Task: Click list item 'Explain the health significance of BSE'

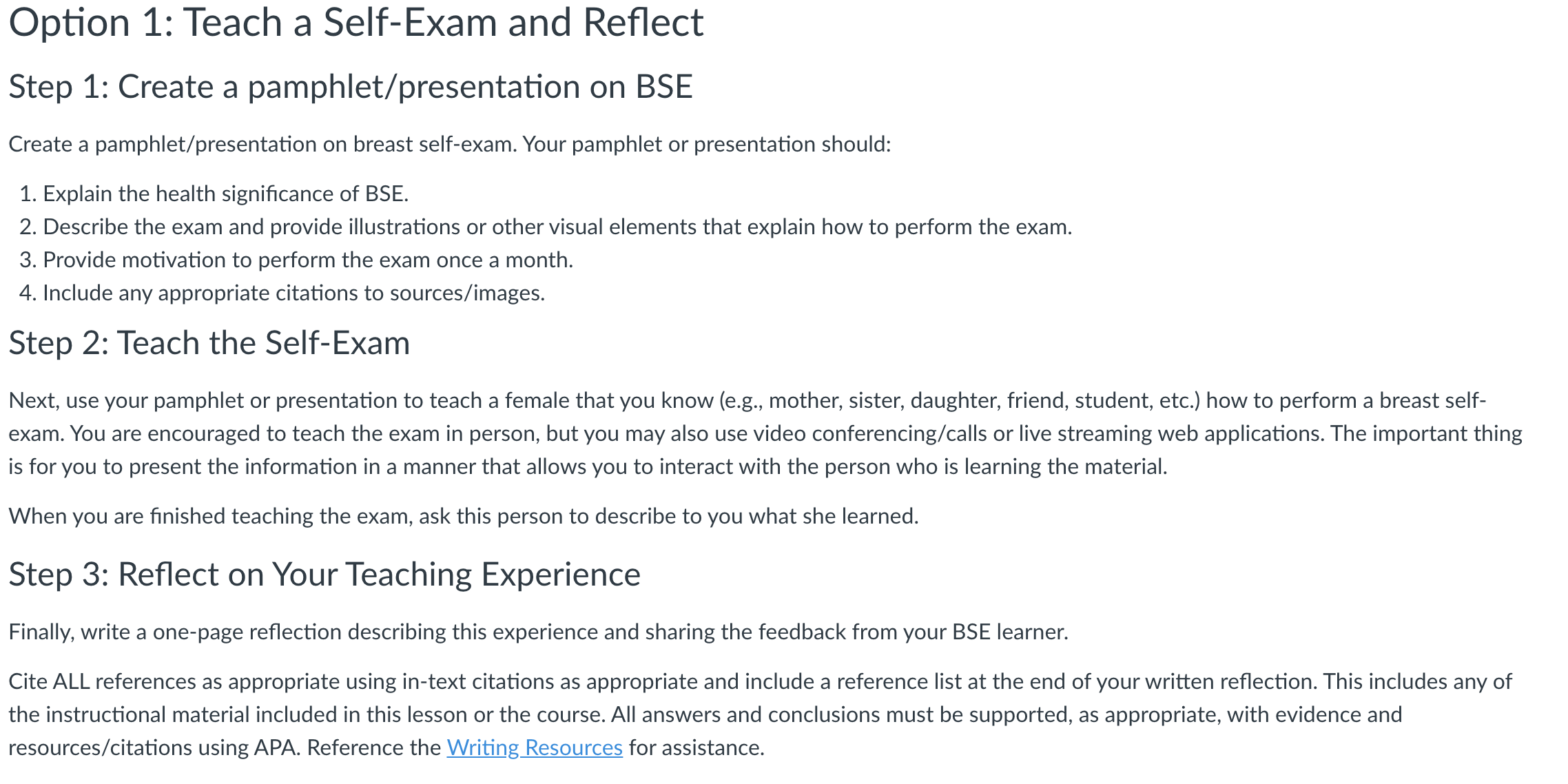Action: coord(226,194)
